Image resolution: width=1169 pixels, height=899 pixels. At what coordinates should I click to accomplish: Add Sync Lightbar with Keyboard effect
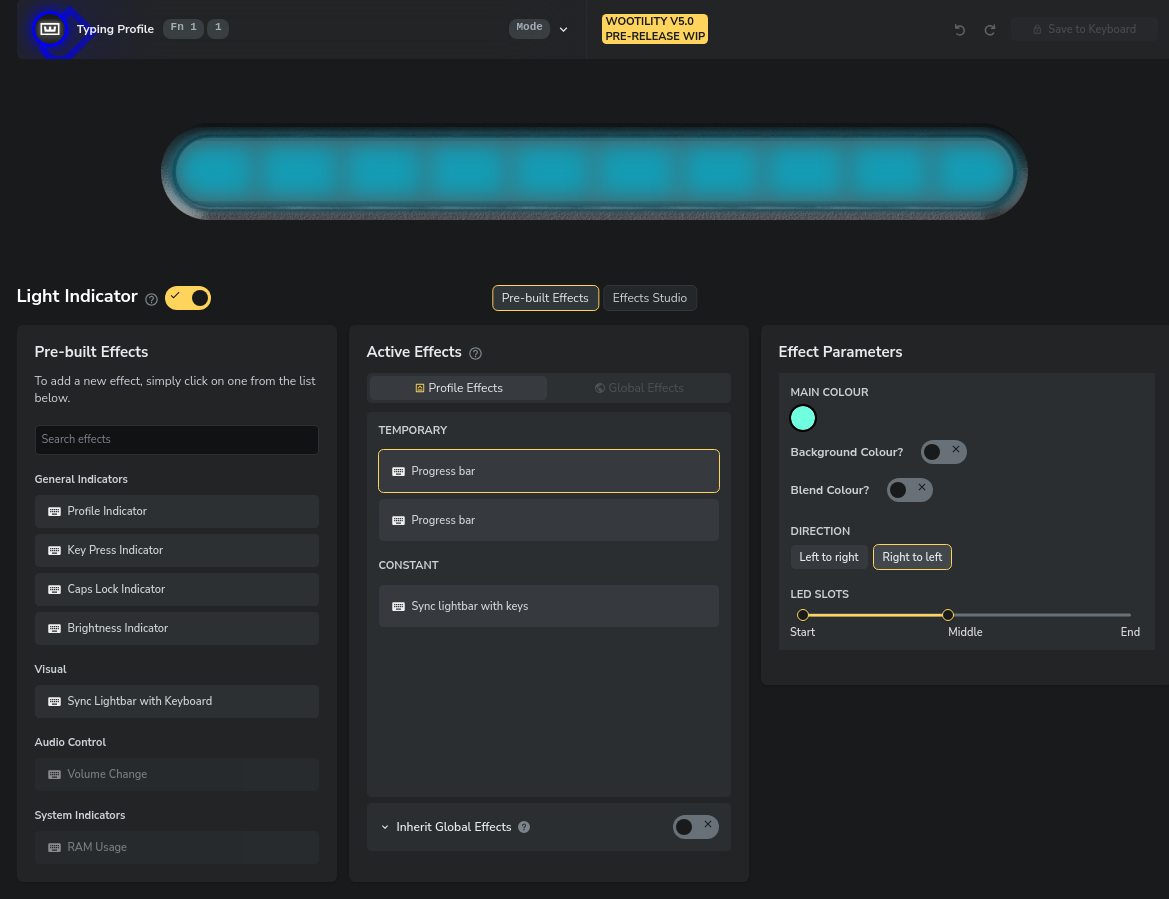[177, 701]
